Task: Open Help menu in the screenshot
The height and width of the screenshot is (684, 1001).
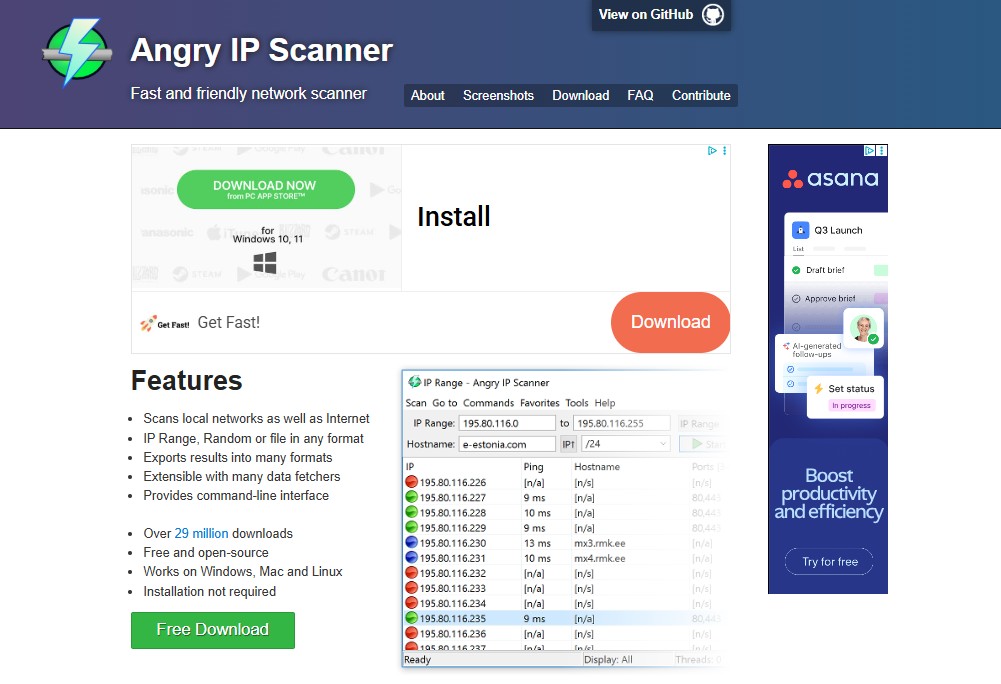Action: [x=605, y=403]
